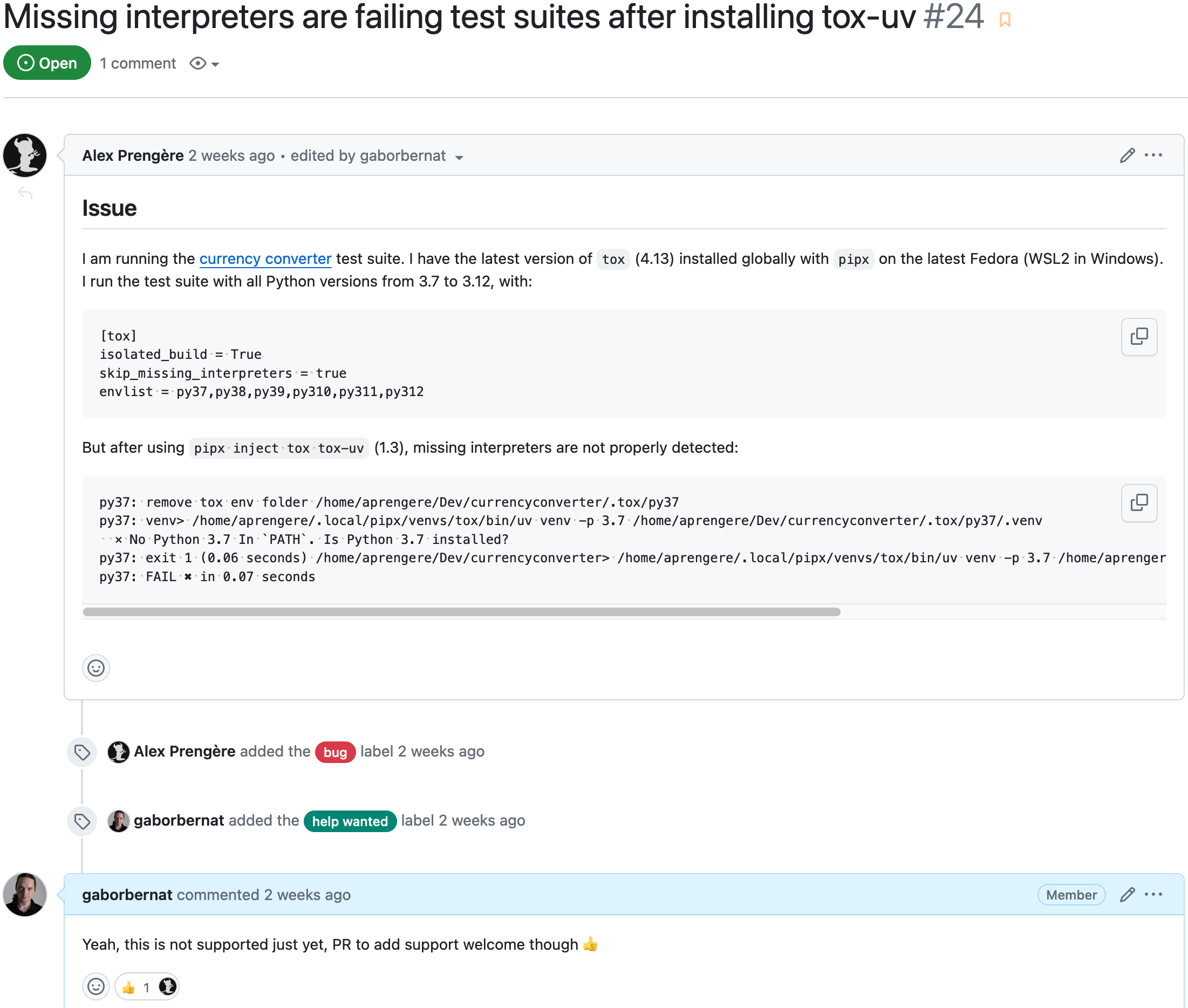Screen dimensions: 1188x1008
Task: Toggle watch status with the eye icon
Action: click(x=197, y=64)
